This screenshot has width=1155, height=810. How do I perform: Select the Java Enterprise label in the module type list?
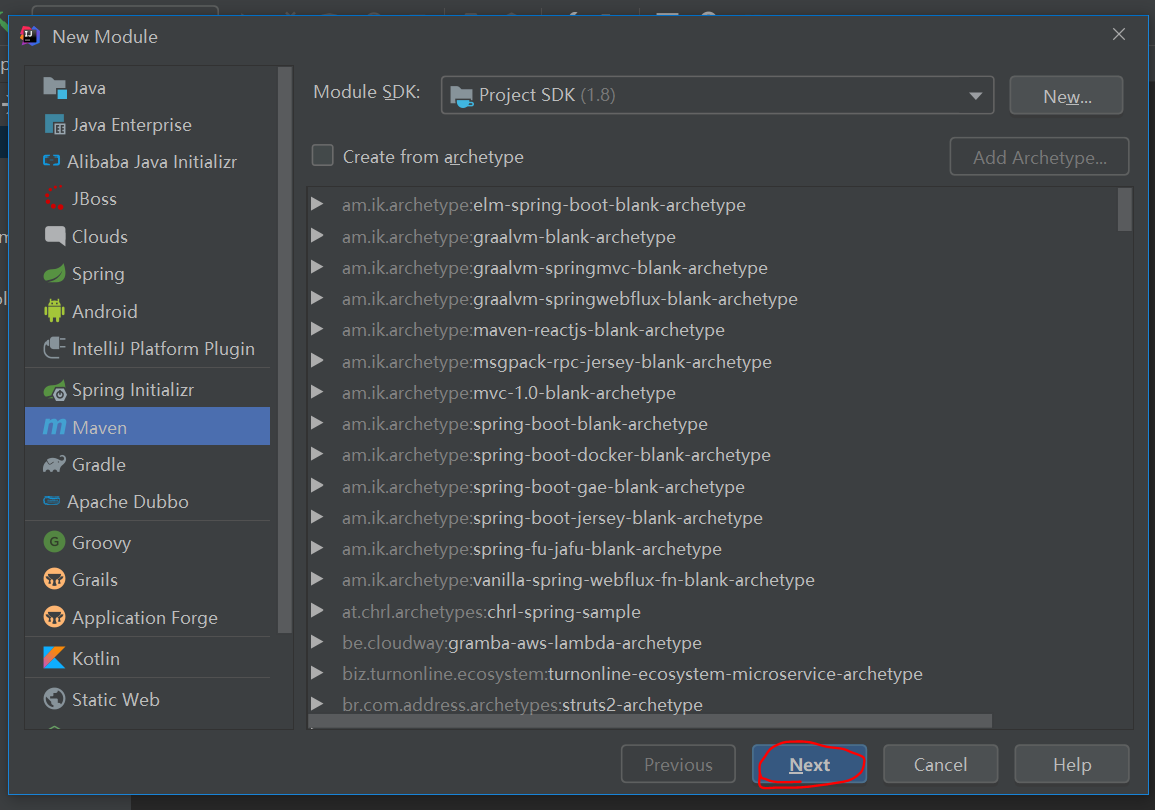click(132, 125)
